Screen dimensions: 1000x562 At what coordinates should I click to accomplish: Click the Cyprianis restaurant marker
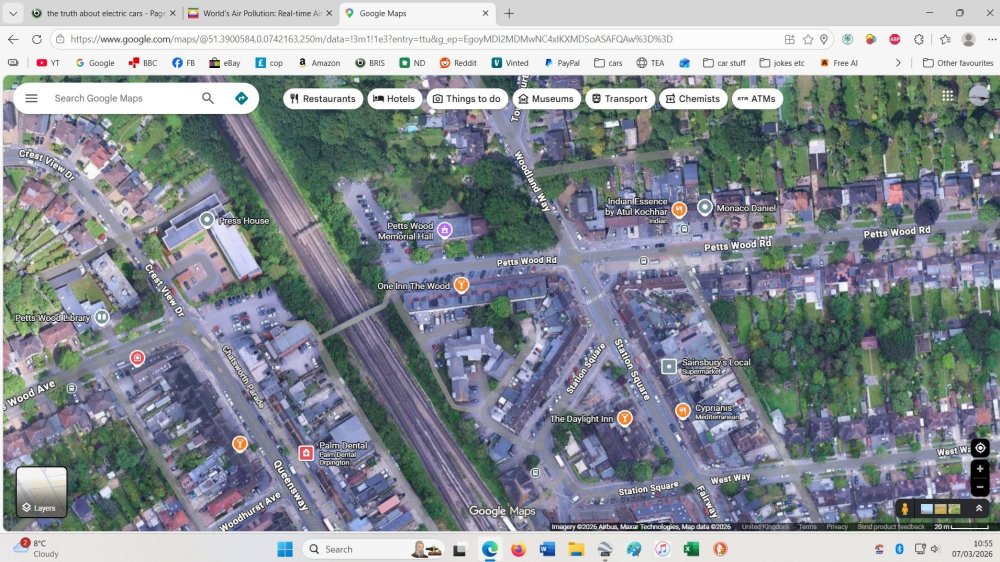click(x=682, y=410)
